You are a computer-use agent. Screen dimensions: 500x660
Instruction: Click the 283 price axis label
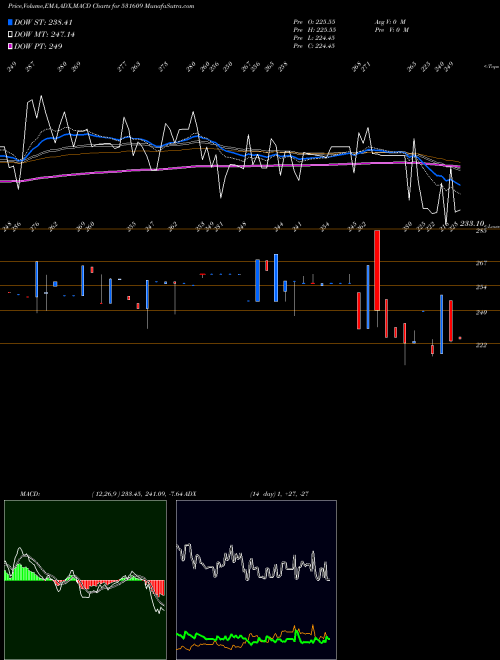point(481,231)
